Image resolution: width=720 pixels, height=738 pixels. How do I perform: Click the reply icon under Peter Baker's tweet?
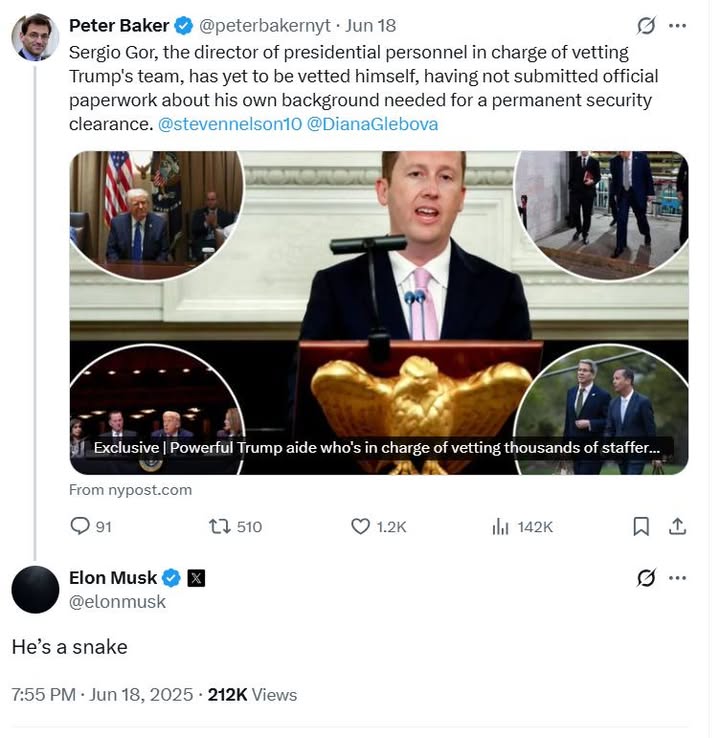(x=80, y=526)
